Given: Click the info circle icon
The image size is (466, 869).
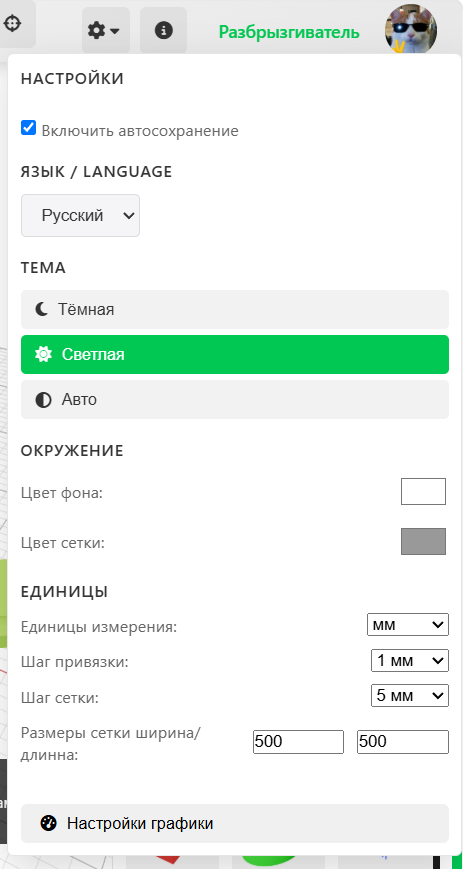Looking at the screenshot, I should click(x=163, y=30).
